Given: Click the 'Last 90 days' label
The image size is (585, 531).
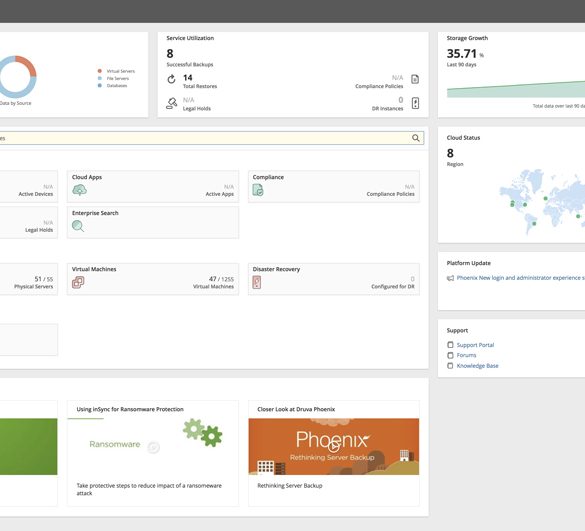Looking at the screenshot, I should 462,65.
